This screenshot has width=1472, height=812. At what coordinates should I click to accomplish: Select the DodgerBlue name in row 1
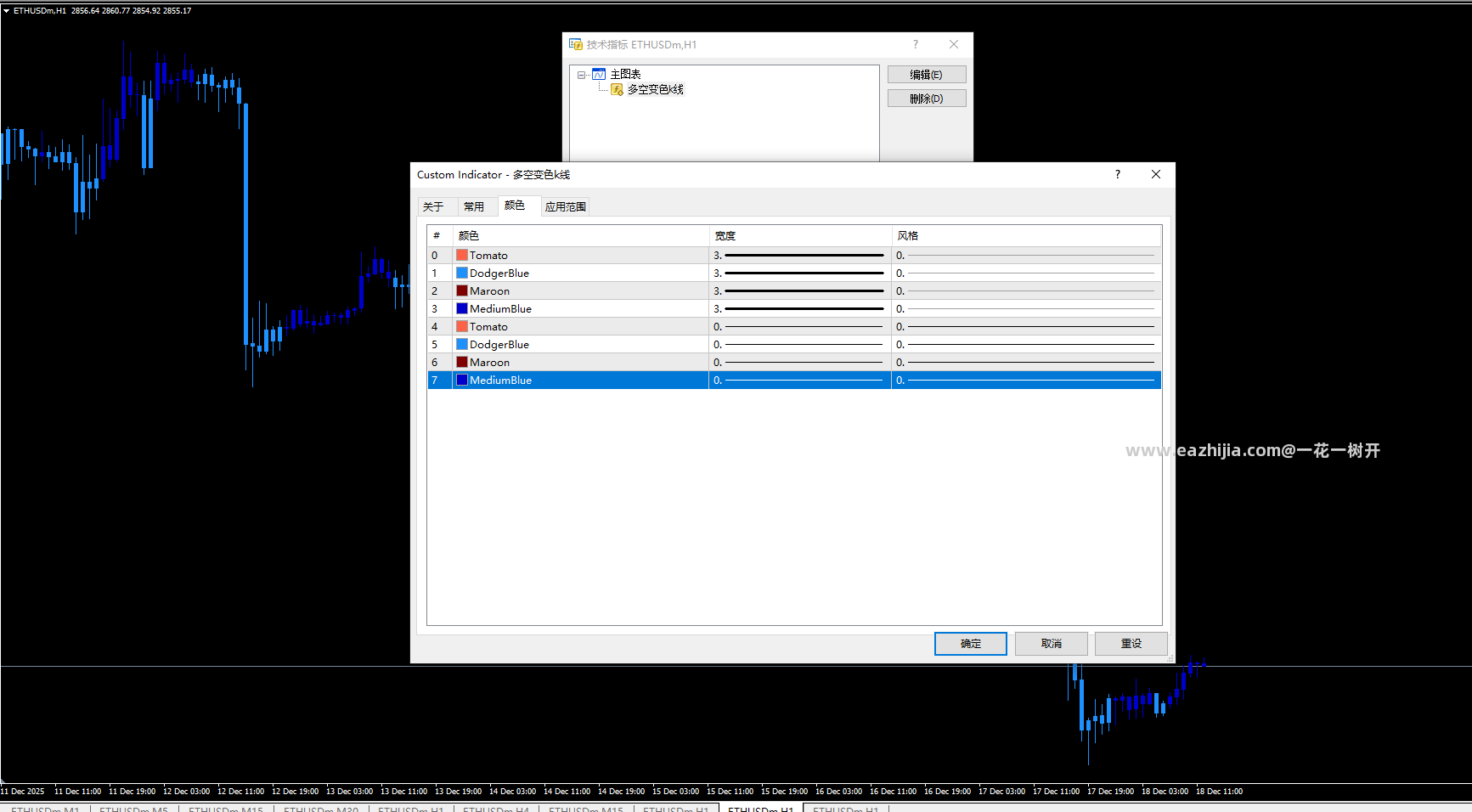point(499,273)
